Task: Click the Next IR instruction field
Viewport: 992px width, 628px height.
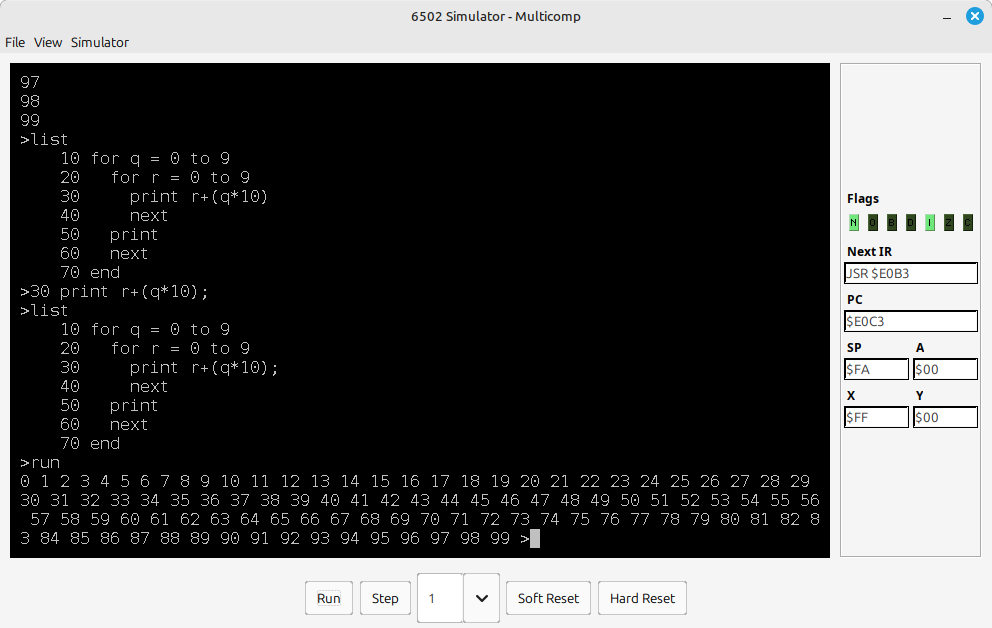Action: 911,273
